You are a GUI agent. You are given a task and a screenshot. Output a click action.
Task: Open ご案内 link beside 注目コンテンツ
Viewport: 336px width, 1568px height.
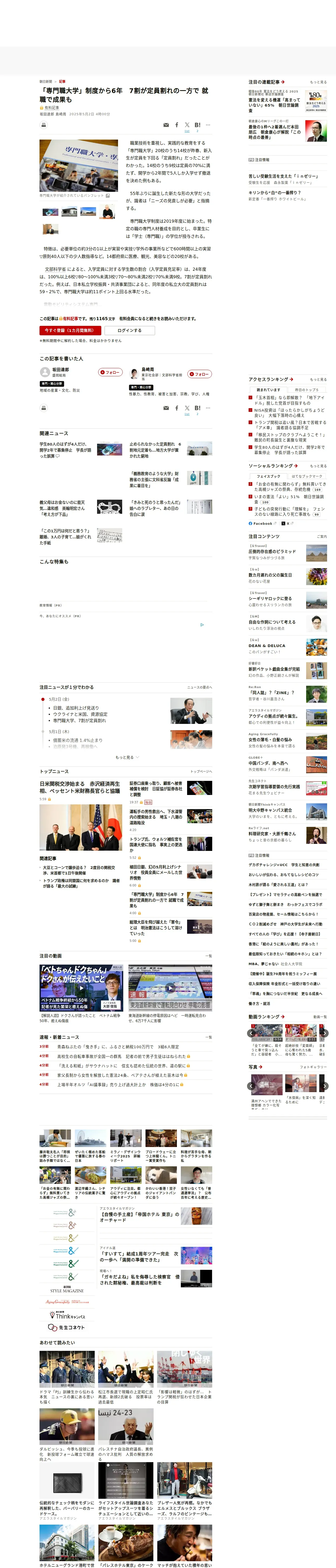(x=321, y=537)
